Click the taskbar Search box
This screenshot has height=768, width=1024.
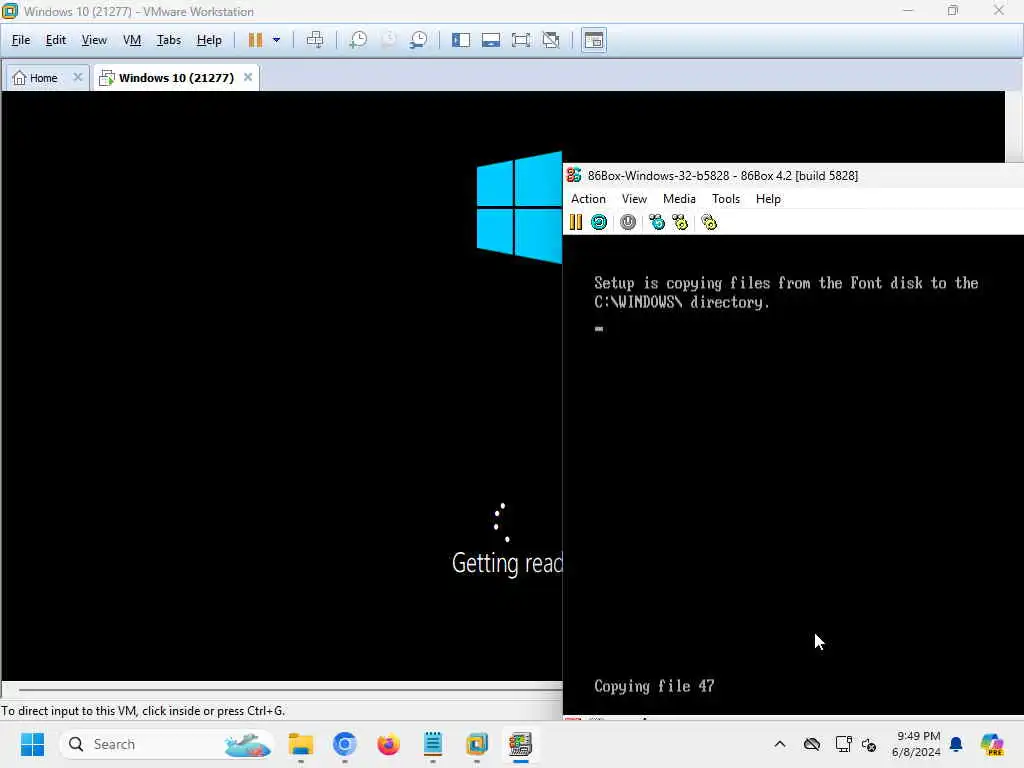pyautogui.click(x=167, y=744)
